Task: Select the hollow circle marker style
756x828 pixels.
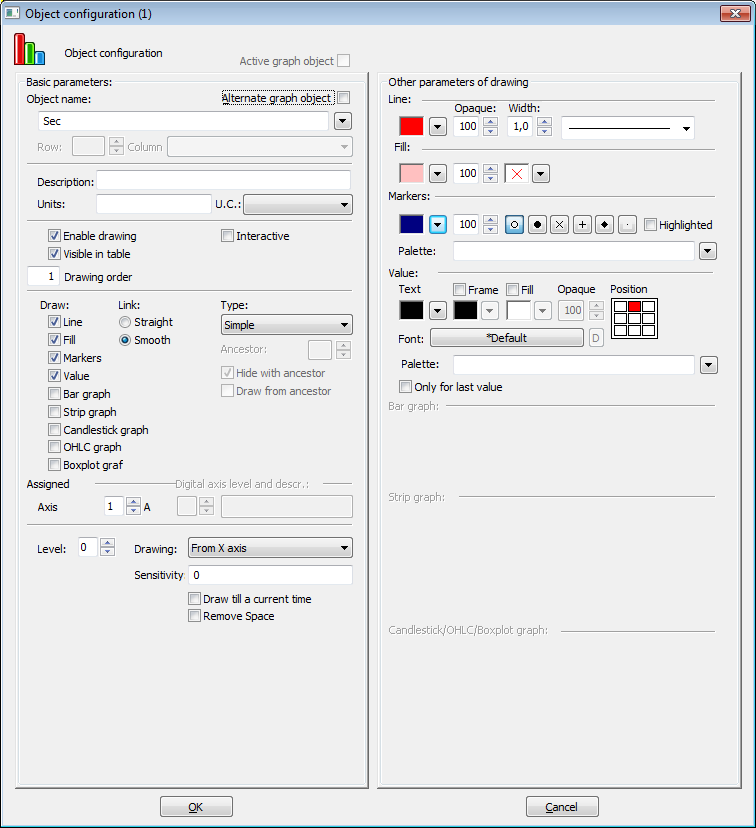Action: 515,225
